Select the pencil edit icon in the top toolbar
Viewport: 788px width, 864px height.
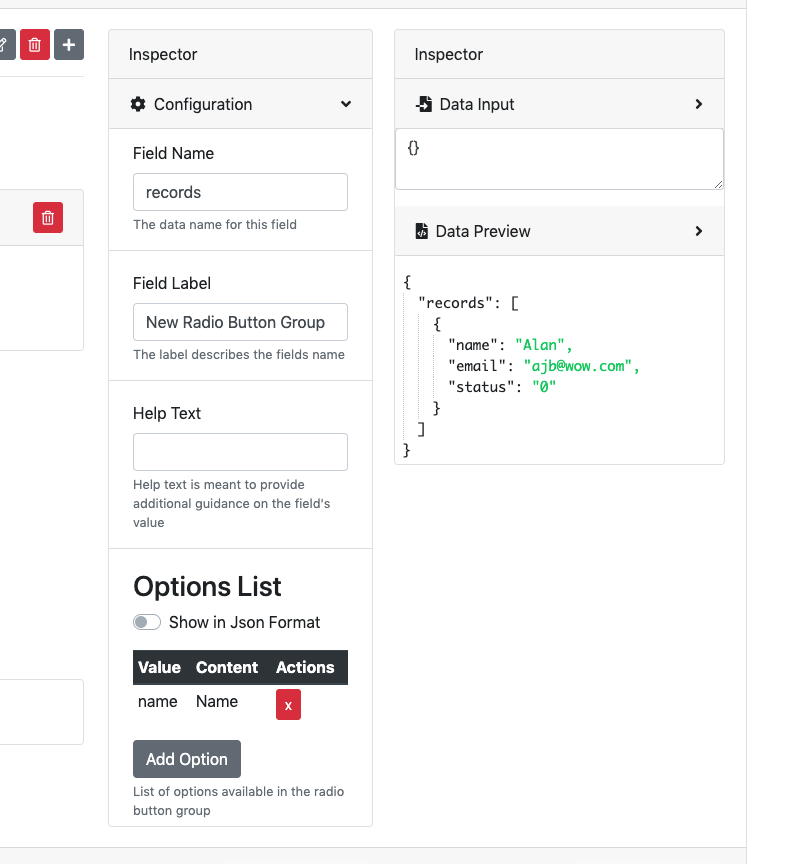tap(5, 44)
